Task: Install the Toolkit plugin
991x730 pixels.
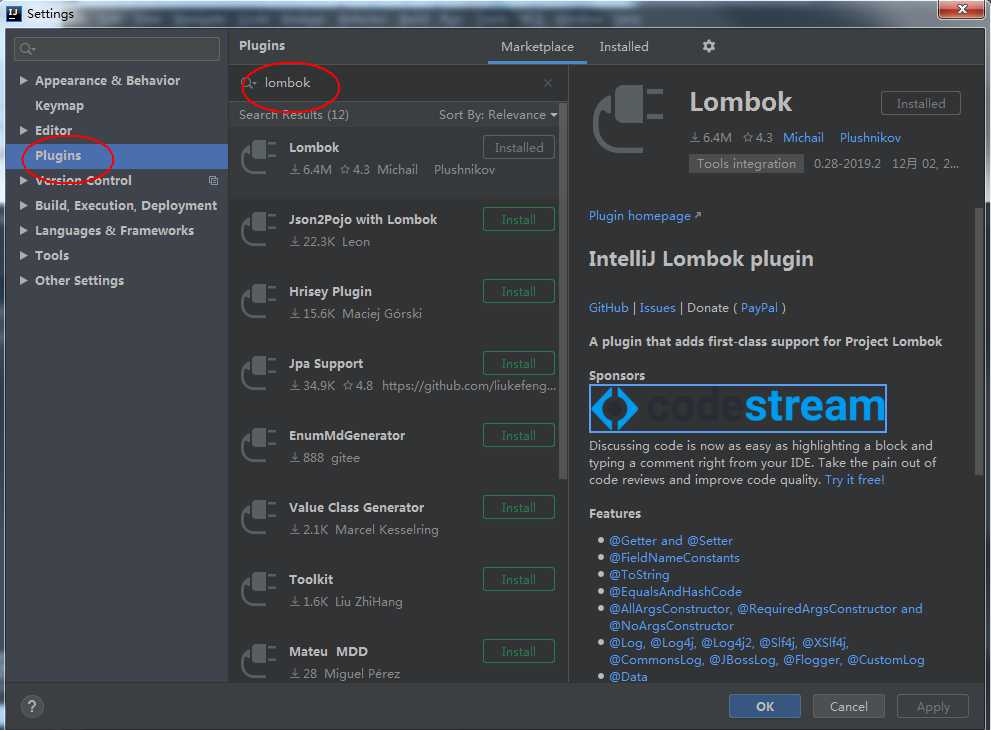Action: [x=519, y=580]
